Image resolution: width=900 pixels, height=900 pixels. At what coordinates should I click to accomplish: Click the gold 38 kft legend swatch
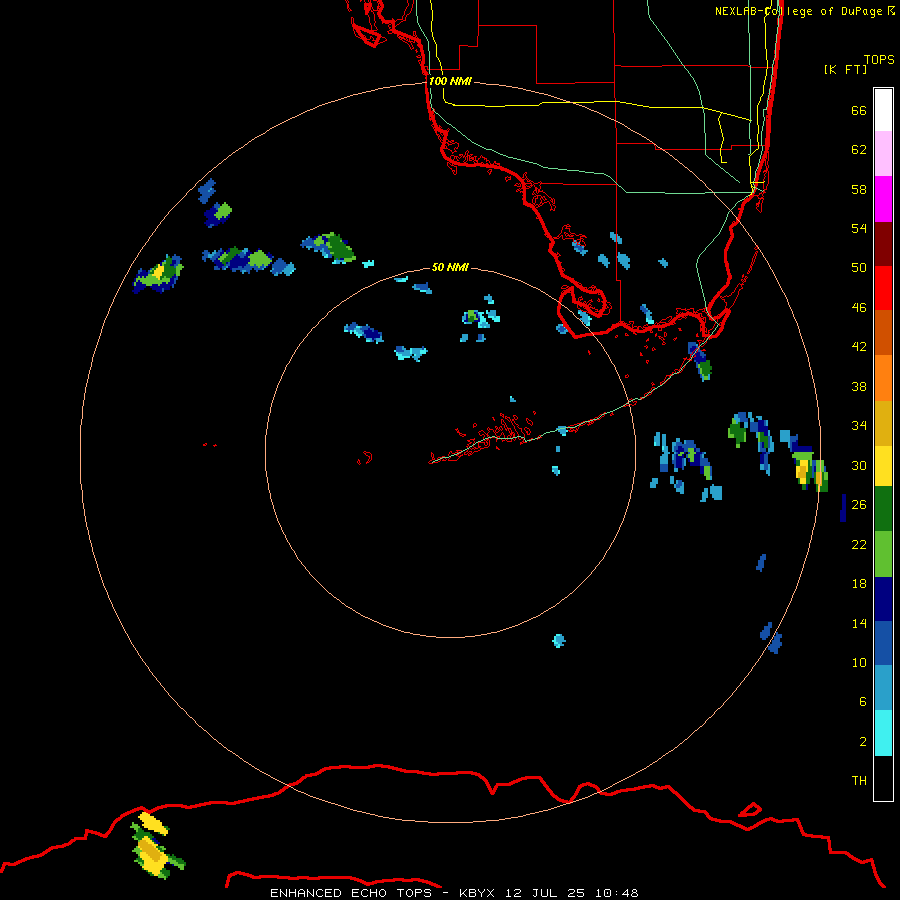coord(883,422)
